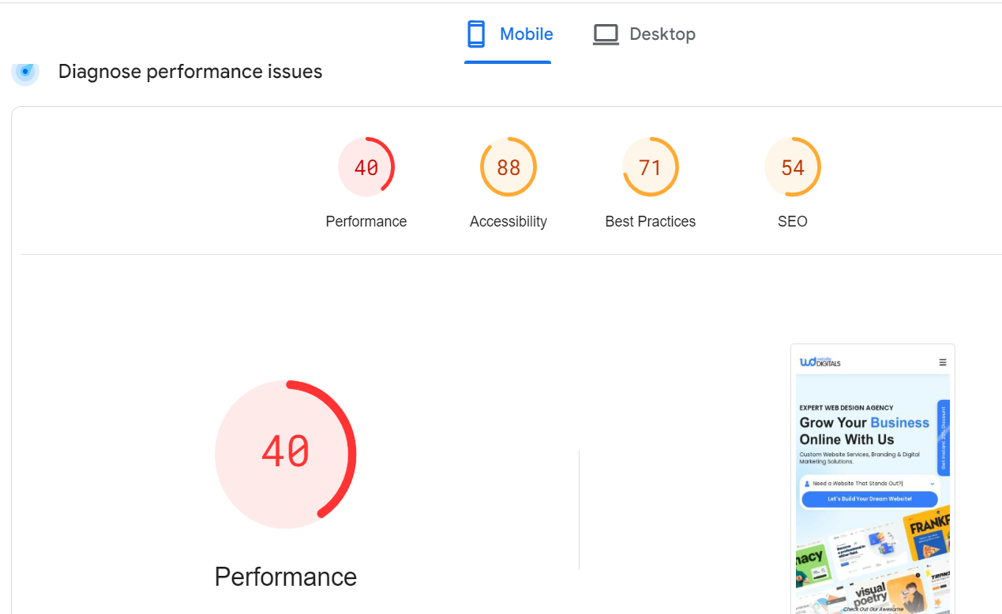
Task: Click the 'Diagnose performance issues' heading
Action: 190,72
